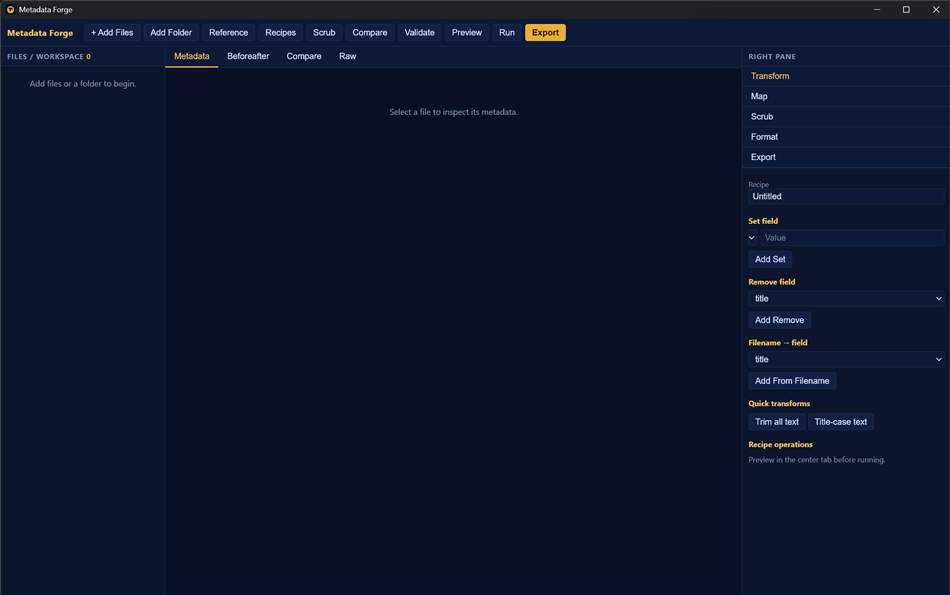
Task: Minimize the Metadata Forge window
Action: 877,10
